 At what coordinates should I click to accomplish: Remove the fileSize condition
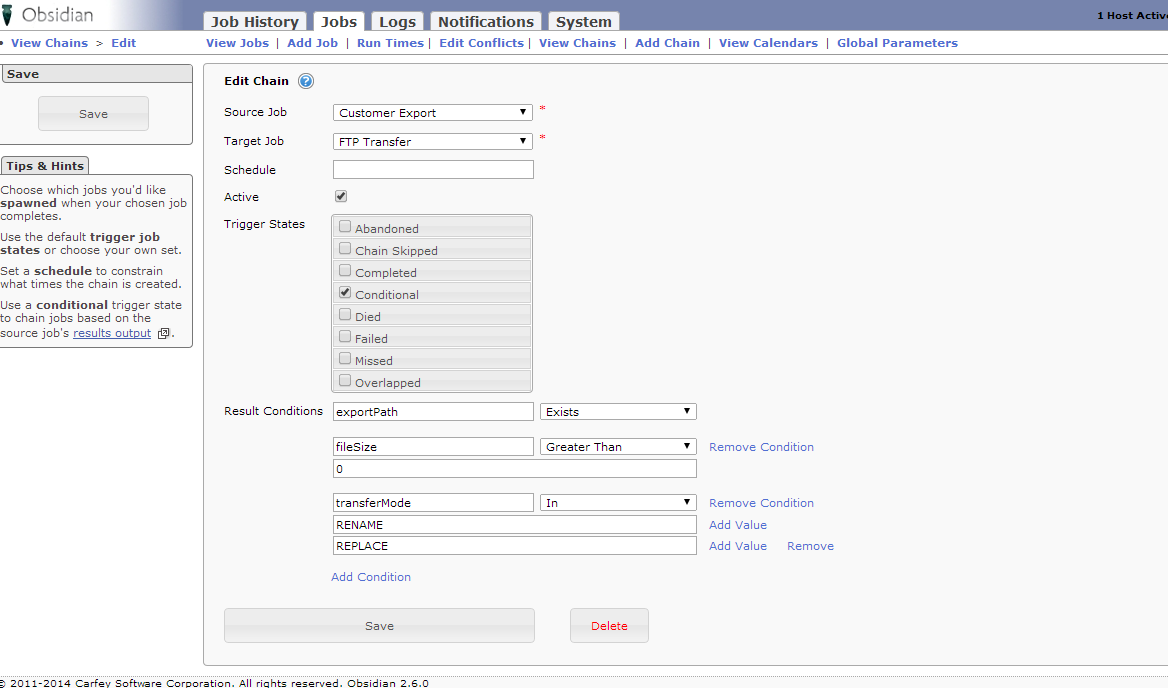tap(761, 447)
